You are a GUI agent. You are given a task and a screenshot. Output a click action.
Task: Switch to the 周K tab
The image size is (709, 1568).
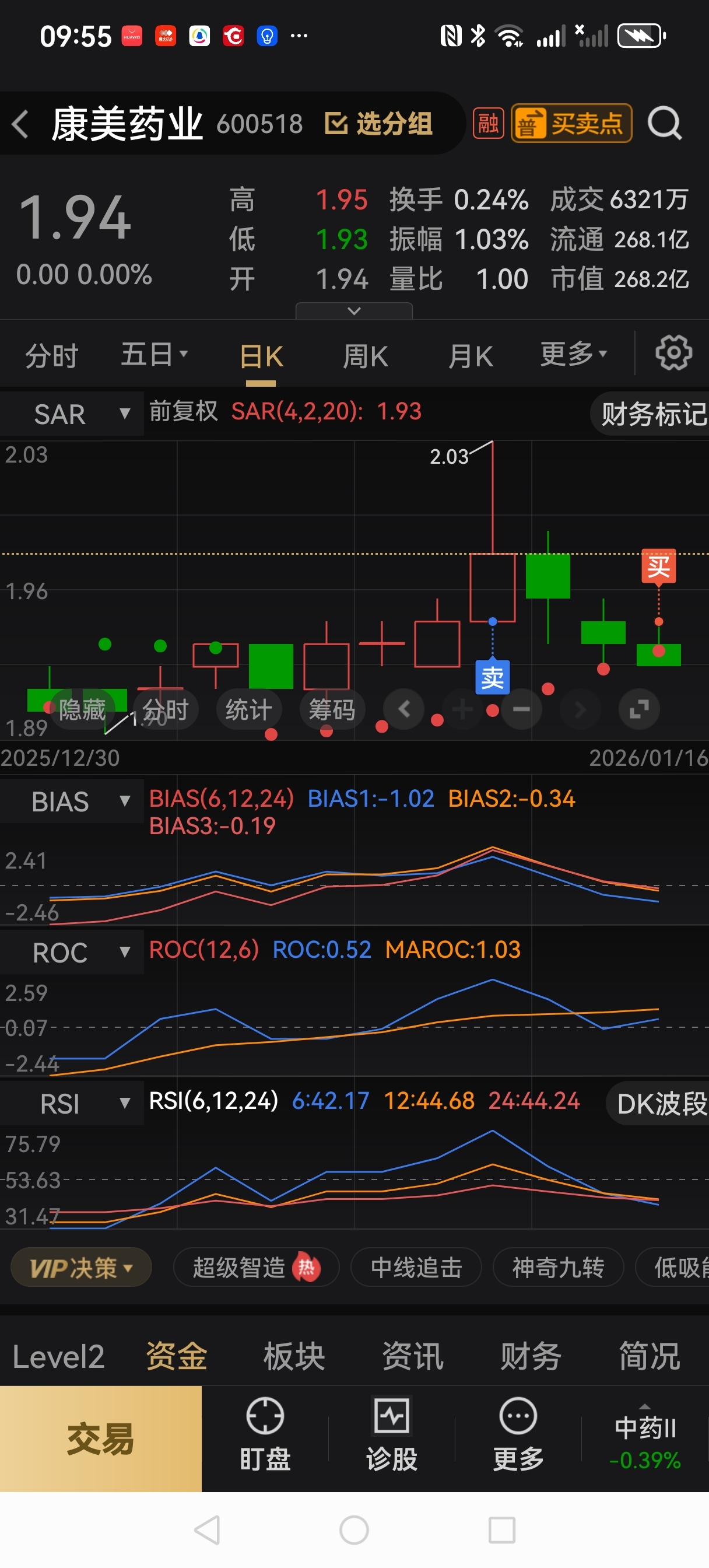365,355
